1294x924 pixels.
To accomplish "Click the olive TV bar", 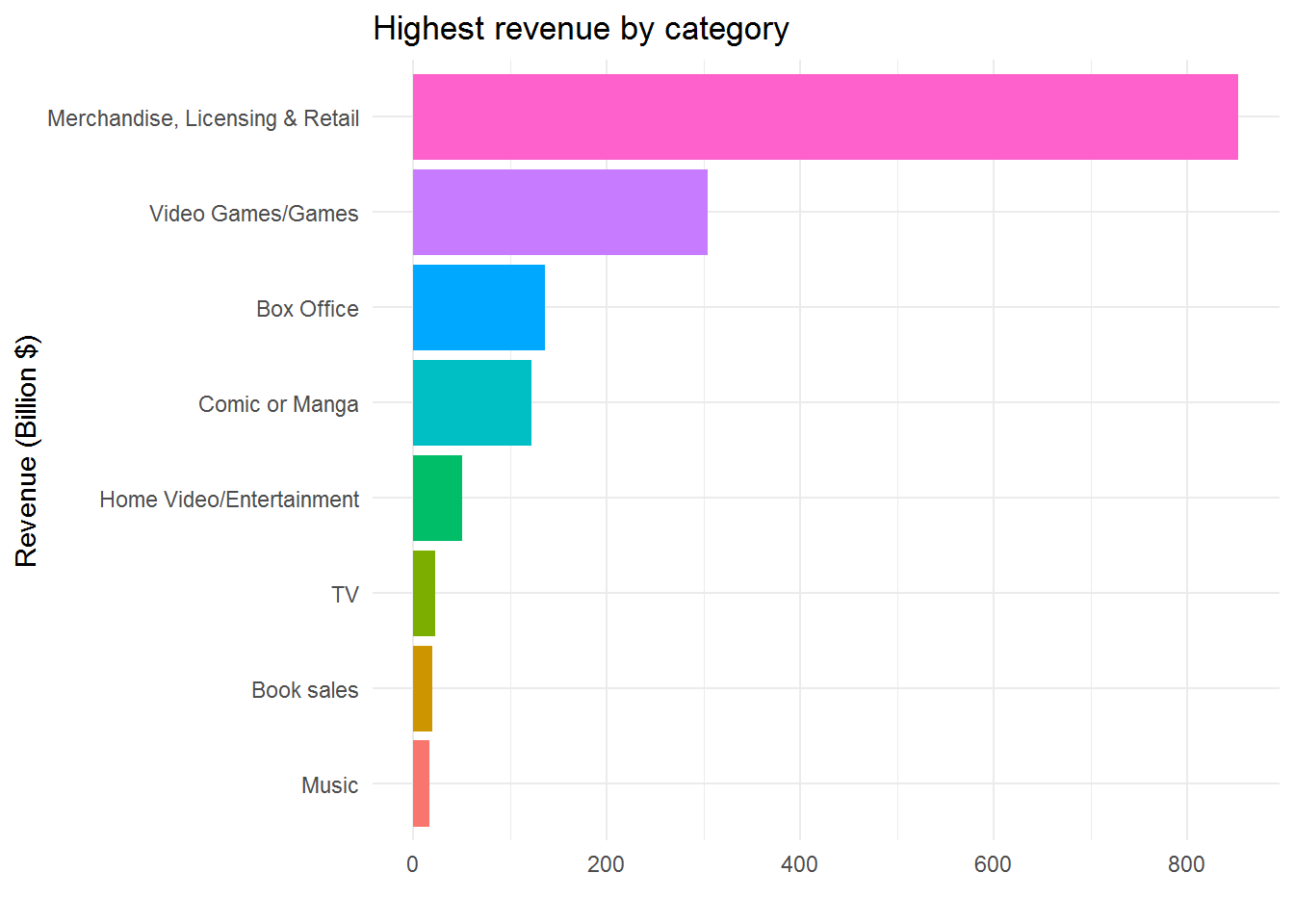I will (x=424, y=594).
